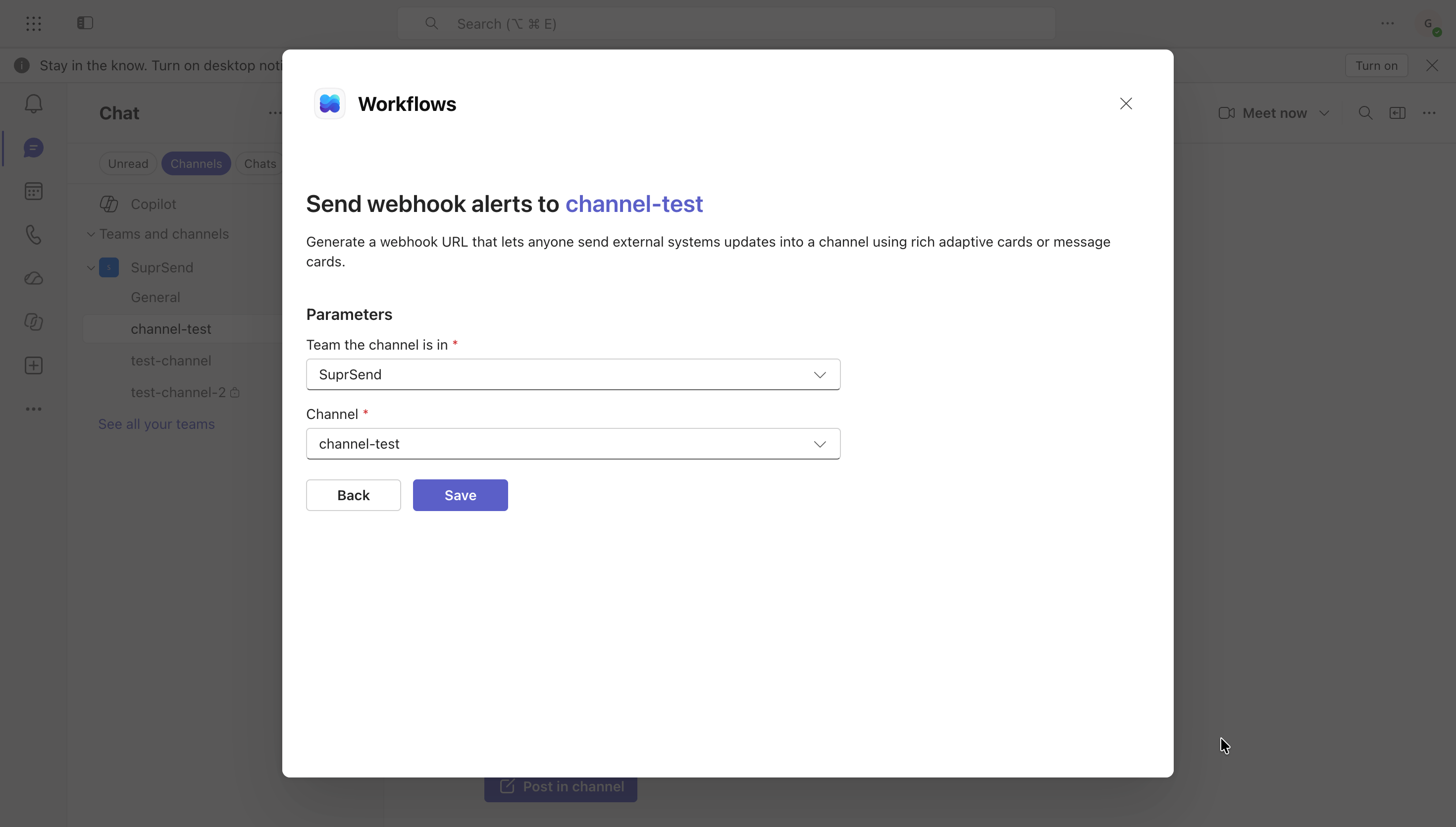The width and height of the screenshot is (1456, 827).
Task: Open the General channel
Action: [x=155, y=297]
